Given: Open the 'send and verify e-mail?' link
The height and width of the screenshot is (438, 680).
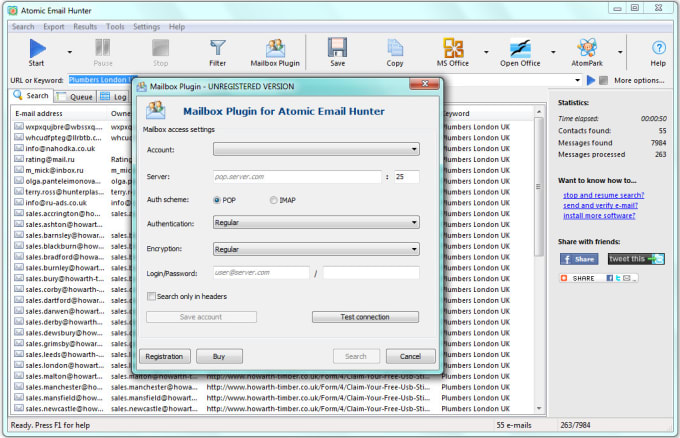Looking at the screenshot, I should [600, 205].
